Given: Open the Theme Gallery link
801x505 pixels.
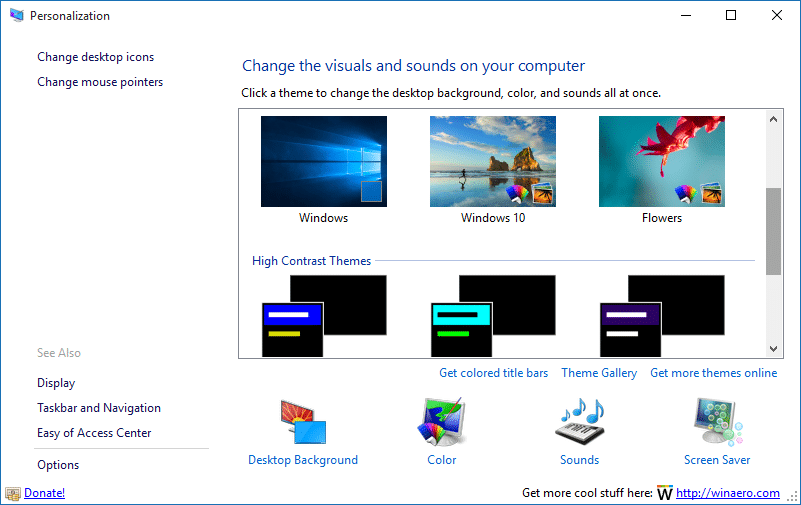Looking at the screenshot, I should tap(599, 373).
